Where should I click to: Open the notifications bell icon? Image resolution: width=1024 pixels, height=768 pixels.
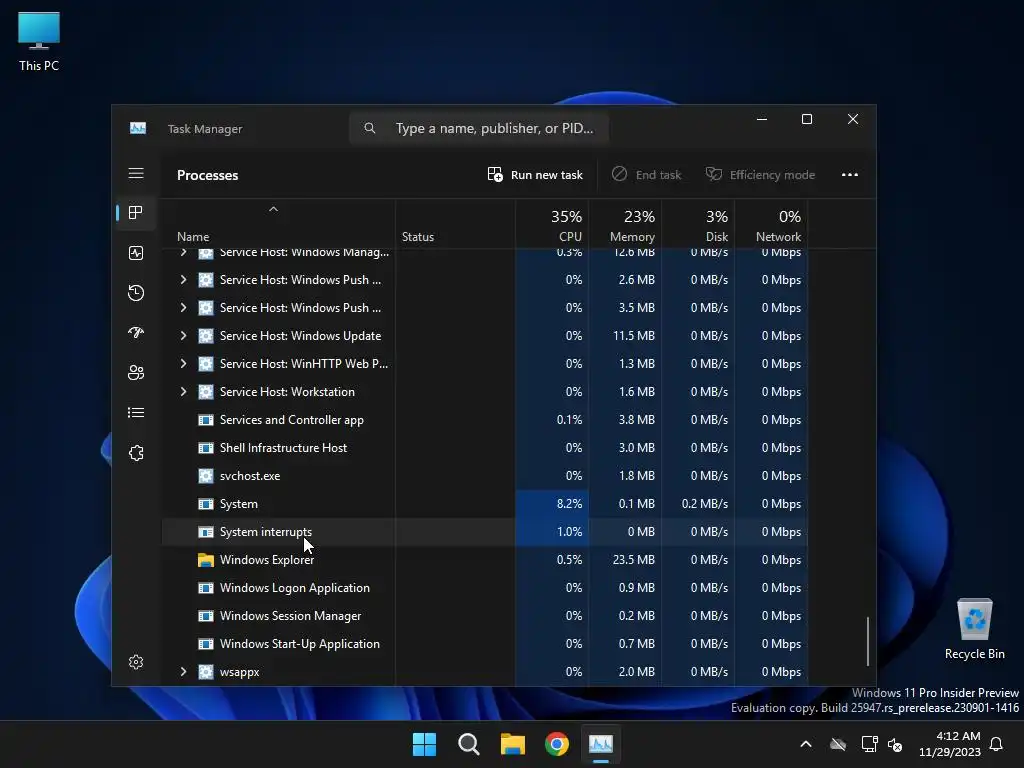996,744
